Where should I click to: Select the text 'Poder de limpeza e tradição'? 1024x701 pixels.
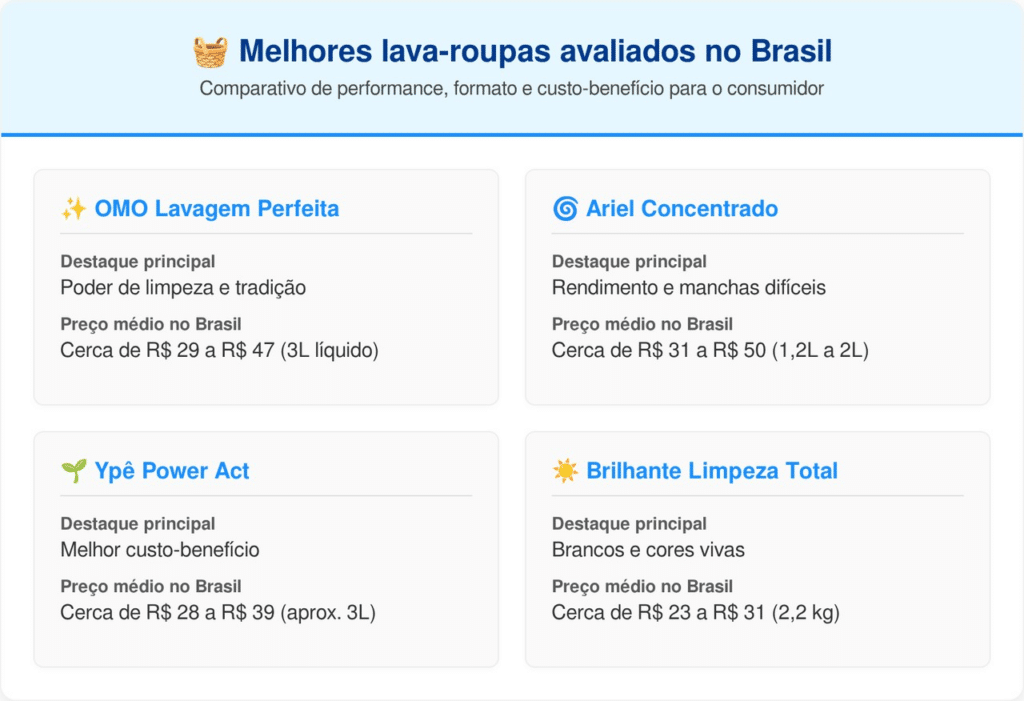point(183,288)
